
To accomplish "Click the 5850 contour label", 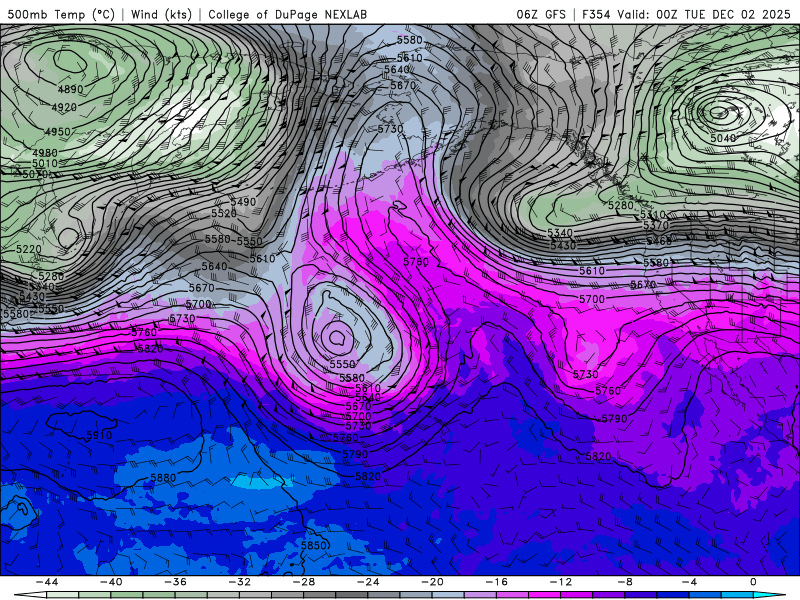I will [313, 545].
